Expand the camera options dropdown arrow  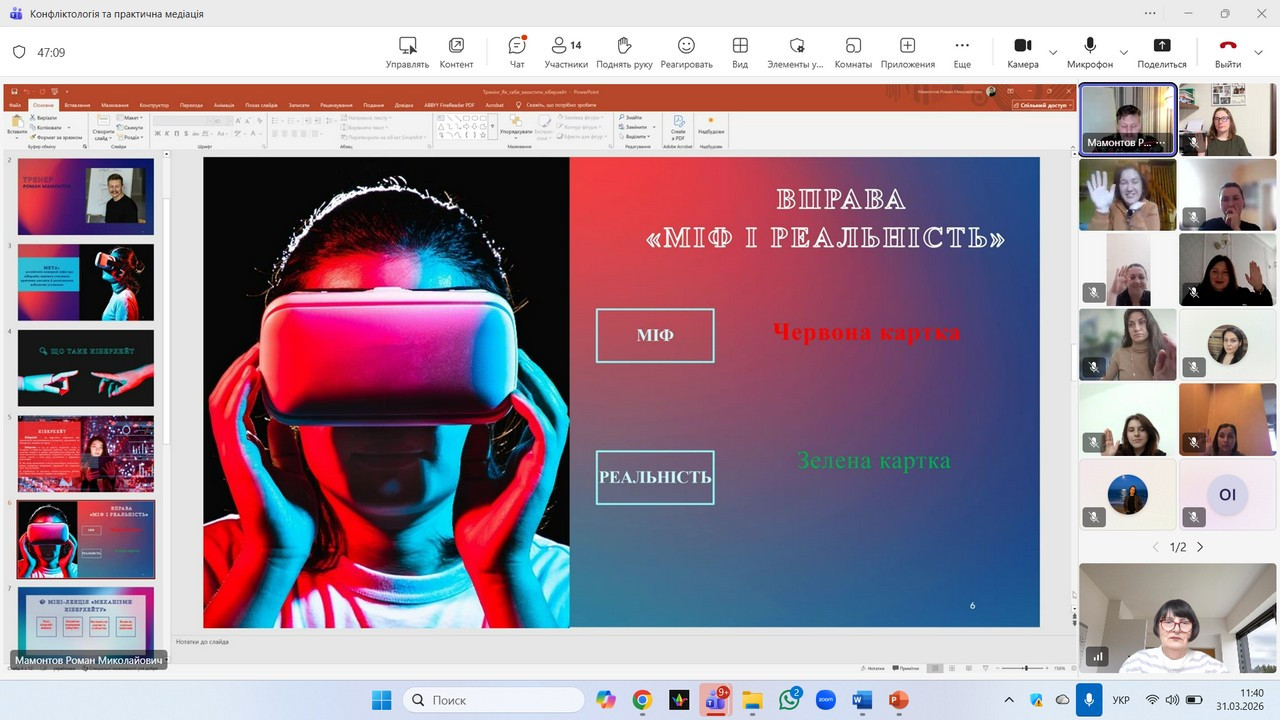click(x=1053, y=52)
